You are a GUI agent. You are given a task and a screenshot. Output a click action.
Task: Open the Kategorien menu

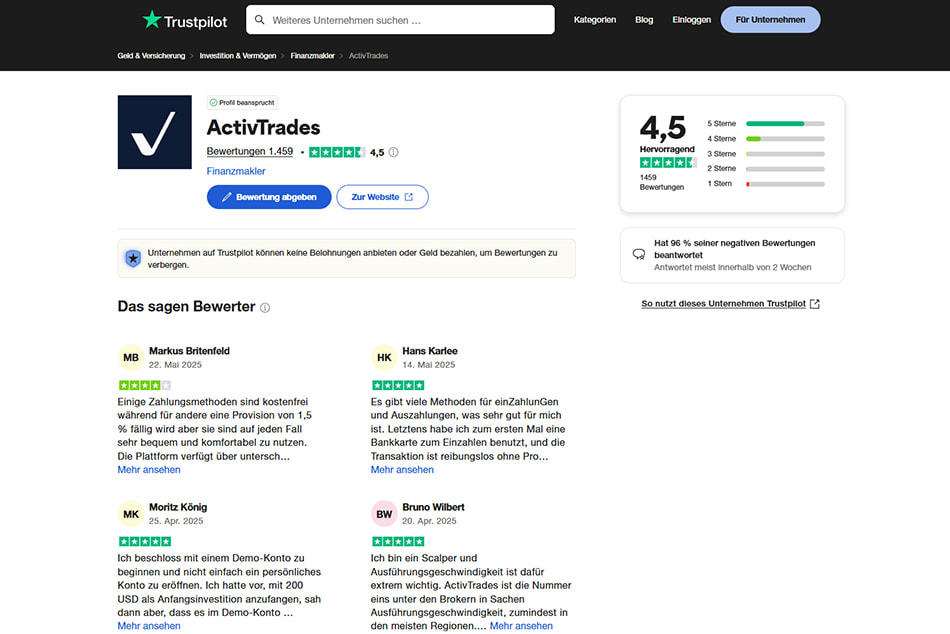(x=594, y=20)
